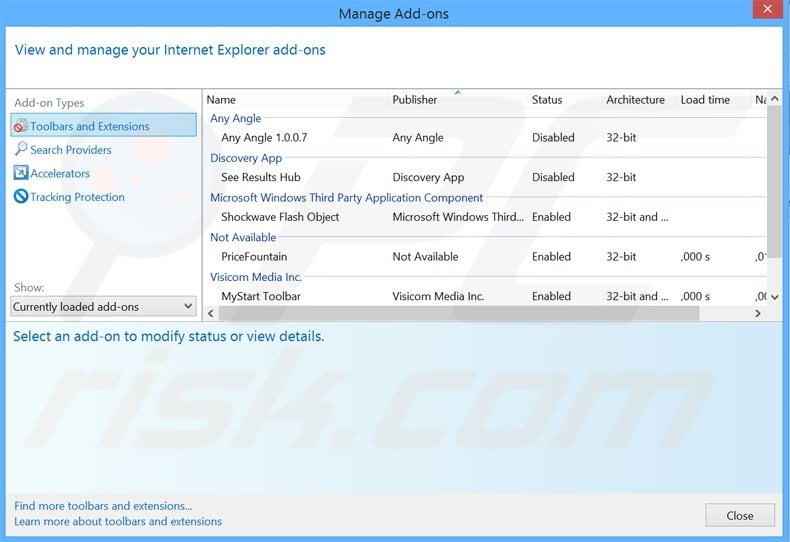Click publisher cell Discovery App
The image size is (790, 542).
428,177
